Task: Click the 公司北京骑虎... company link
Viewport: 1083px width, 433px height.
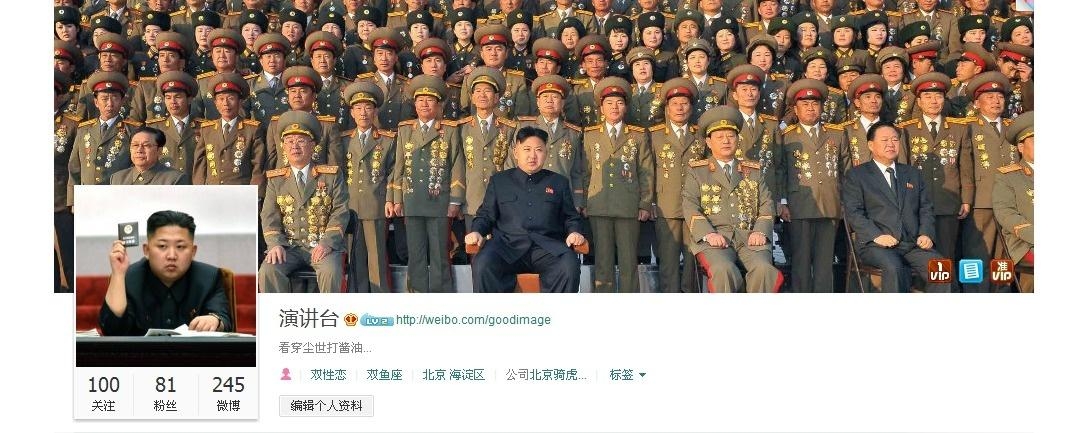Action: click(x=546, y=375)
